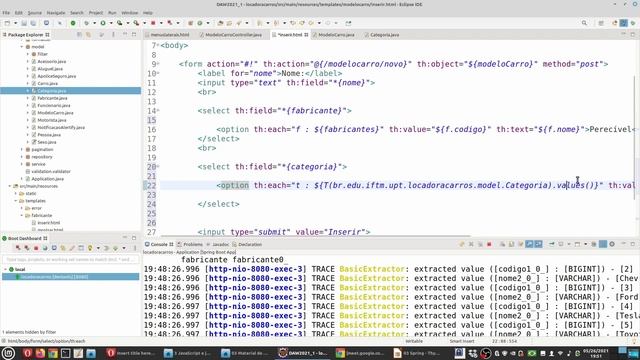This screenshot has height=360, width=640.
Task: Click the lightbulb icon in Boot Dashboard toolbar
Action: (90, 248)
